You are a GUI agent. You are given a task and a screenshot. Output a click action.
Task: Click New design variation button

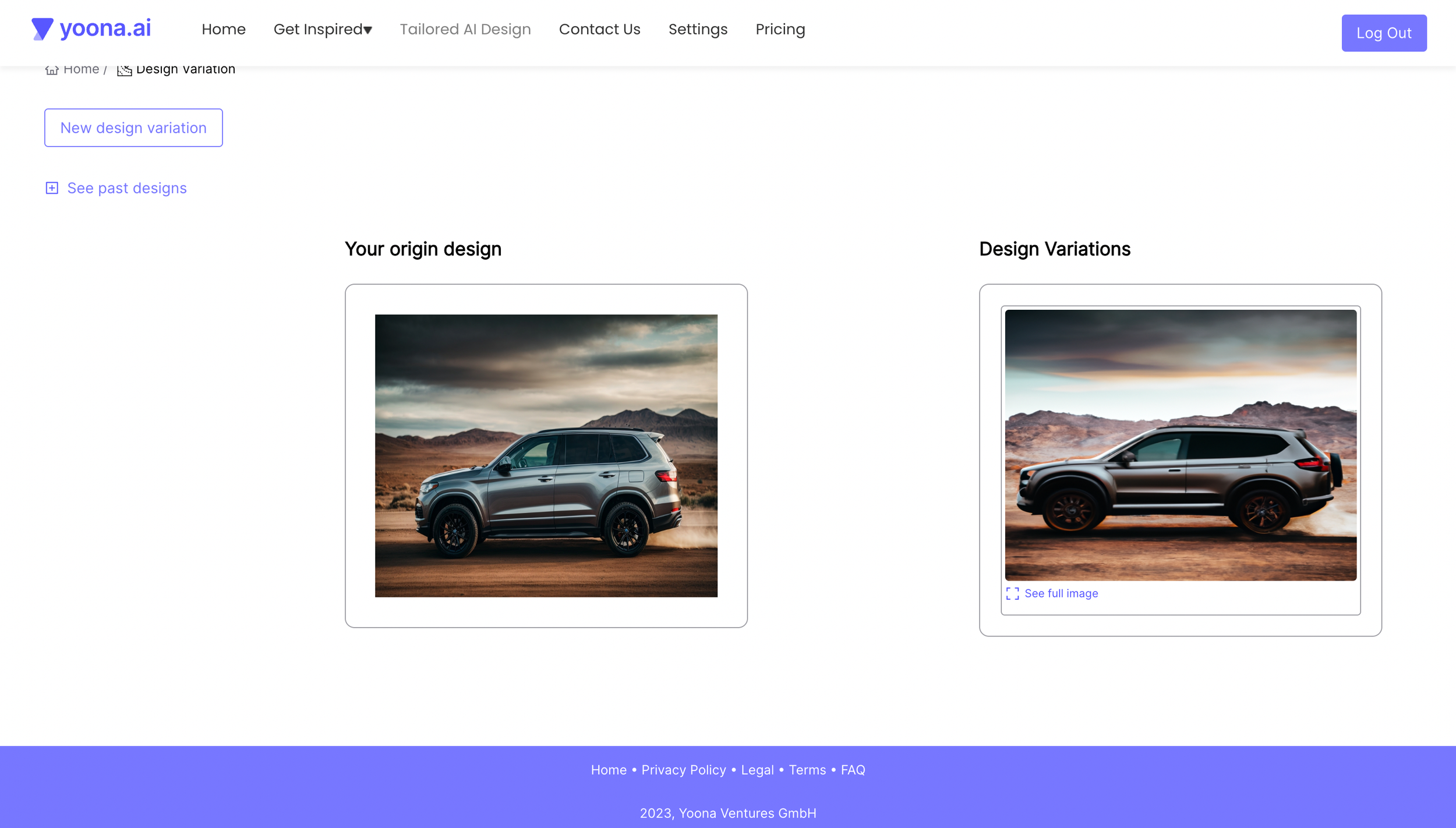[133, 128]
